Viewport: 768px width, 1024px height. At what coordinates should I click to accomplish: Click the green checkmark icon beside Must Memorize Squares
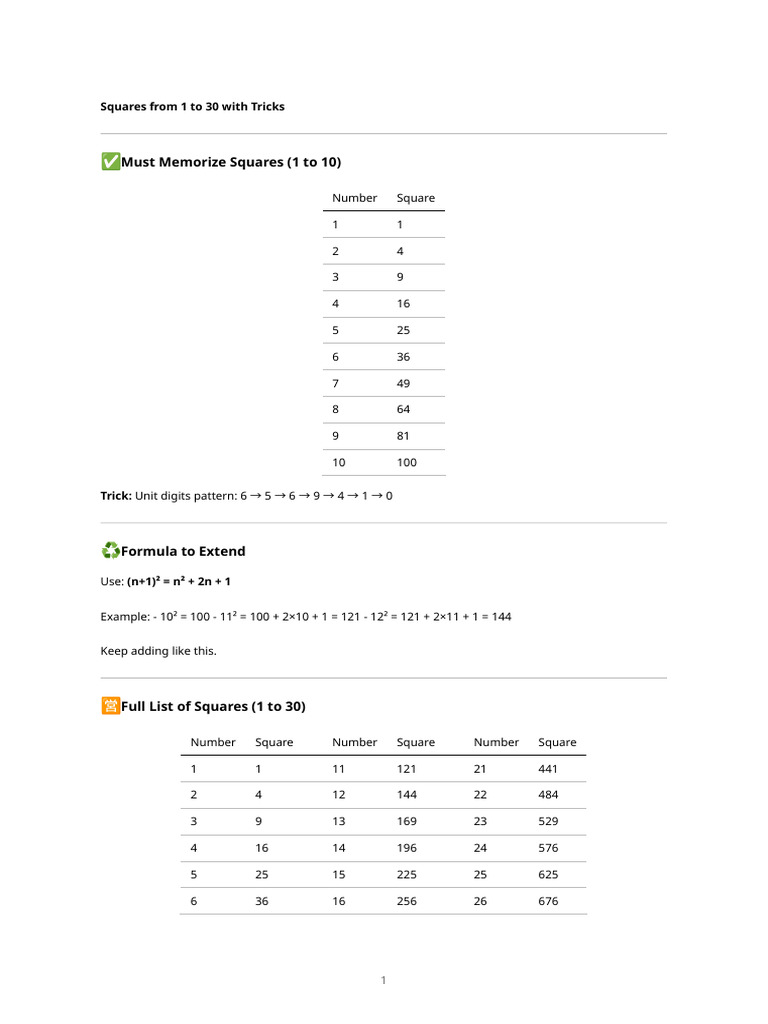[110, 162]
